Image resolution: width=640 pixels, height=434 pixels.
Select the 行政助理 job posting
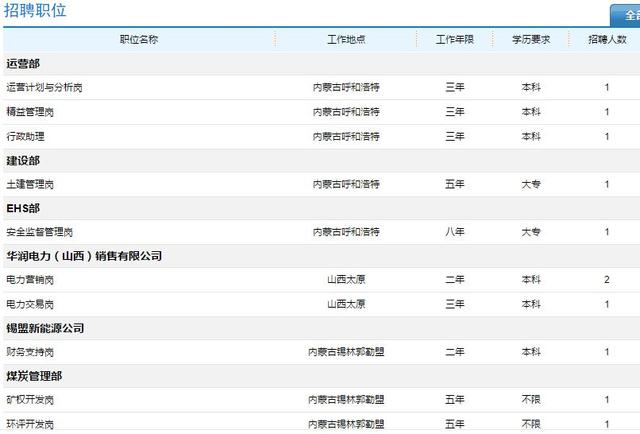(x=25, y=136)
